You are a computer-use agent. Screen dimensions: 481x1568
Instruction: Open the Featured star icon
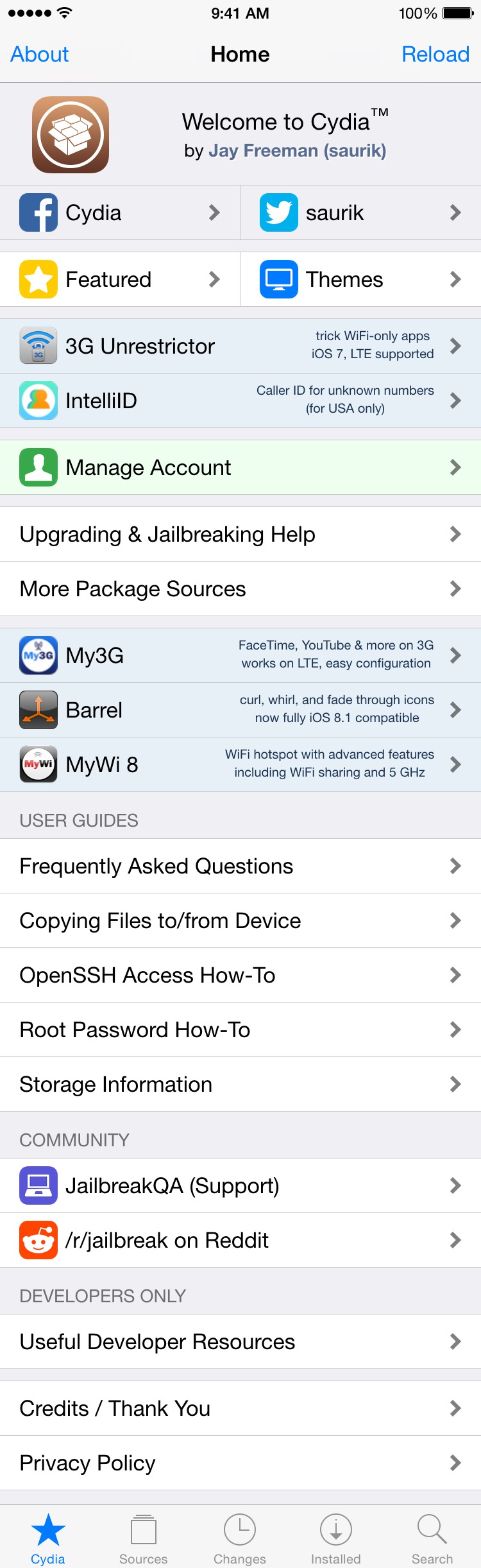(x=38, y=279)
